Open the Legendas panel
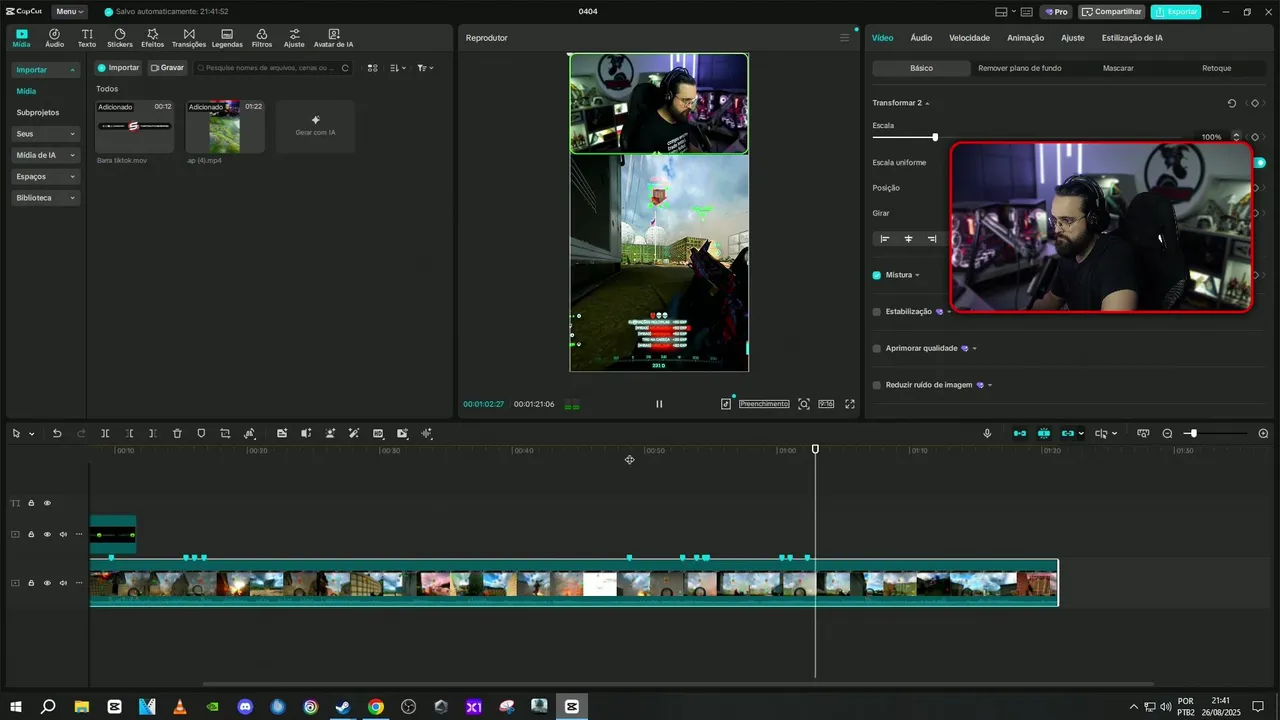Image resolution: width=1280 pixels, height=720 pixels. point(227,38)
